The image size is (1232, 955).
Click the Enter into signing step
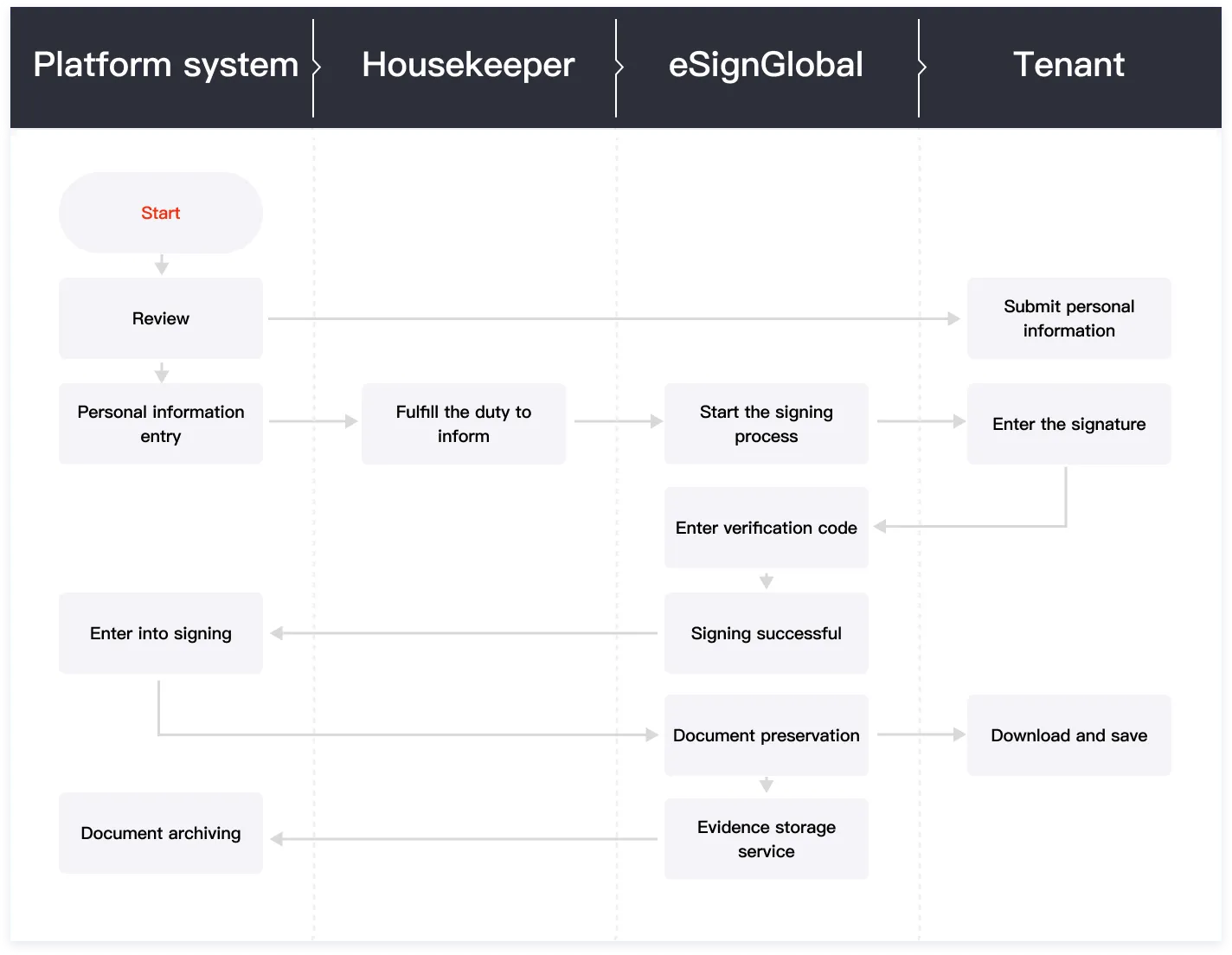pos(161,633)
